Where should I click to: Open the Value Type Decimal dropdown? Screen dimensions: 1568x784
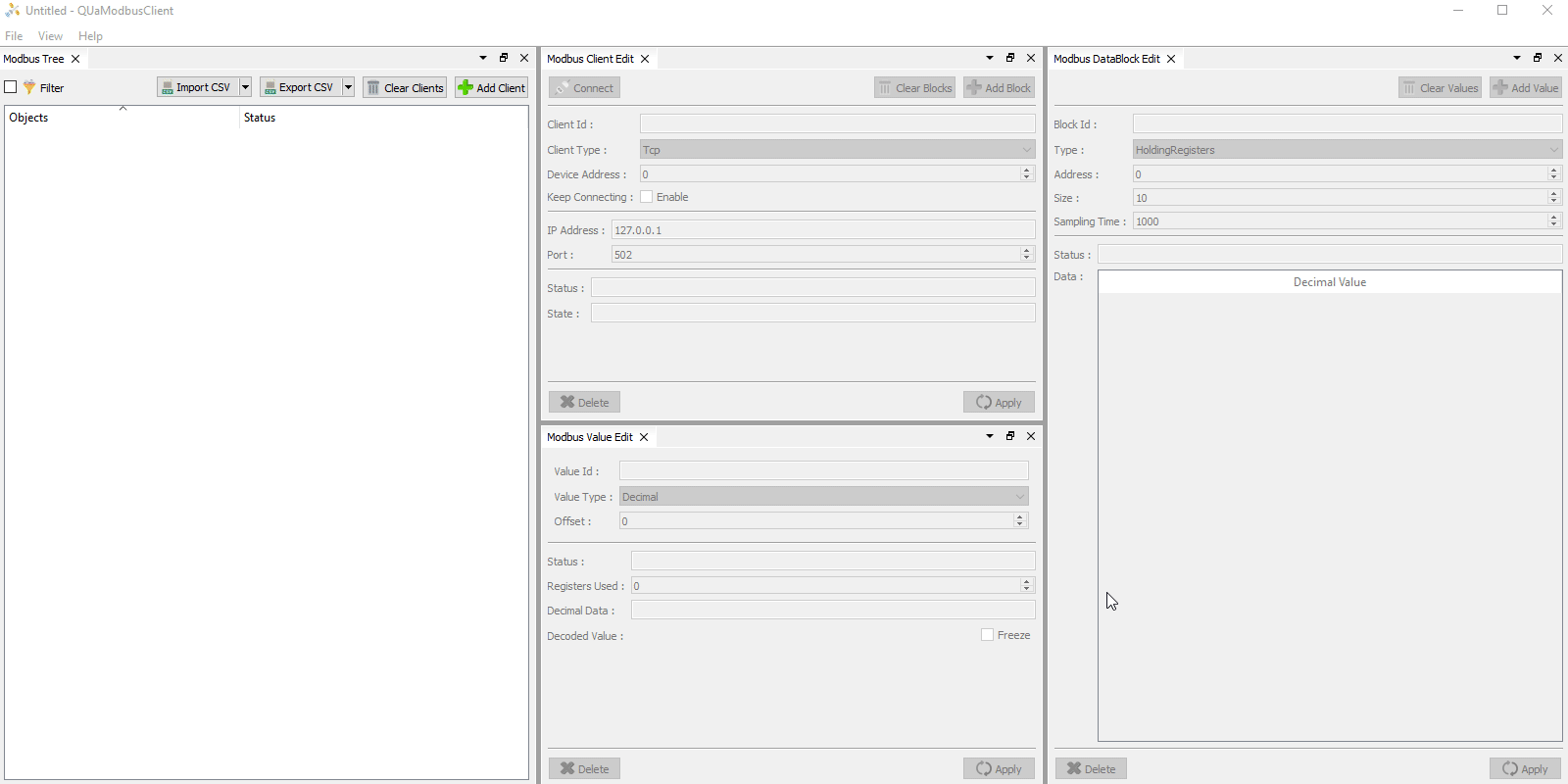(x=823, y=496)
